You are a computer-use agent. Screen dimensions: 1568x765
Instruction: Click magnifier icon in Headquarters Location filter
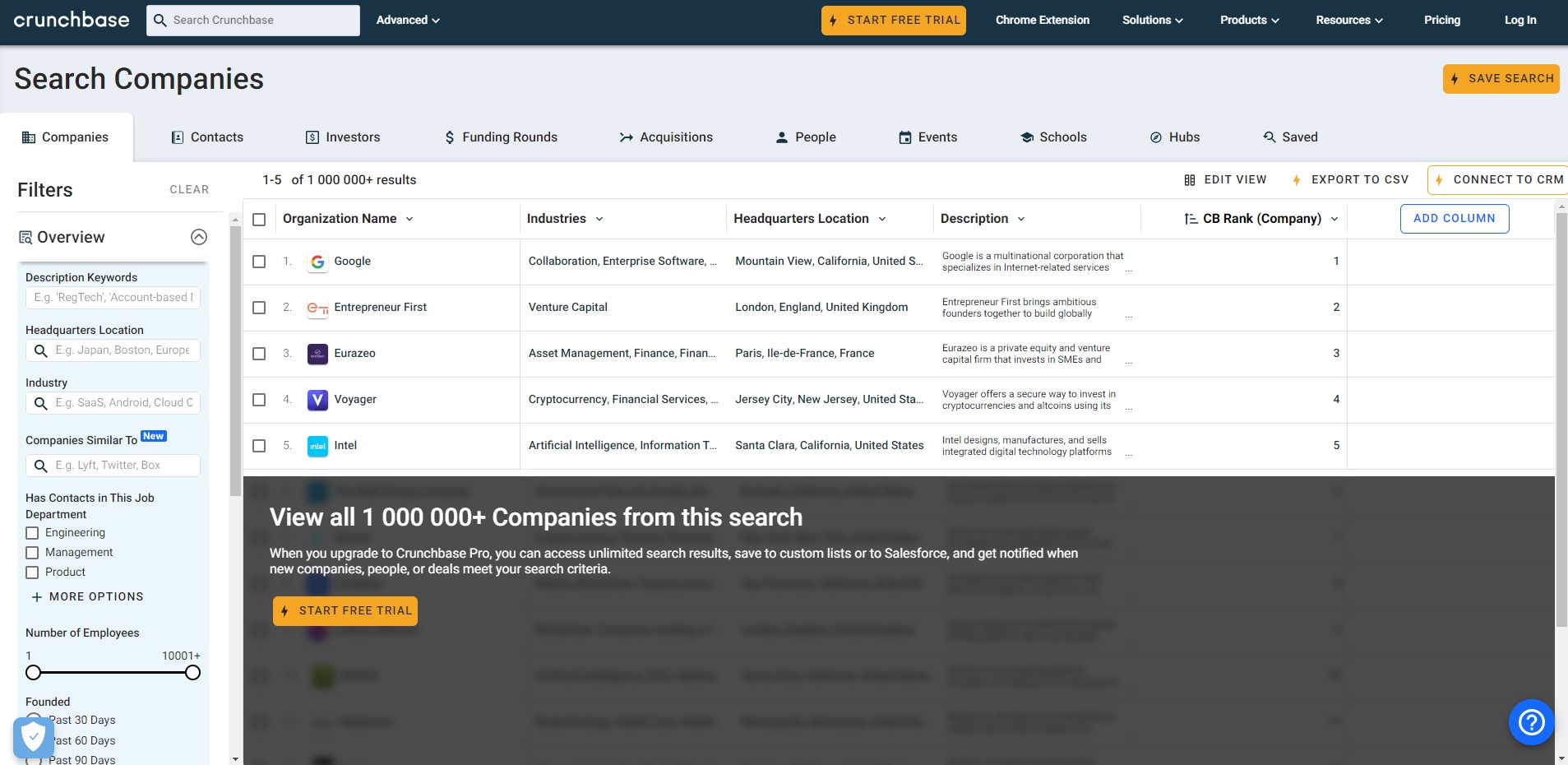(x=40, y=351)
